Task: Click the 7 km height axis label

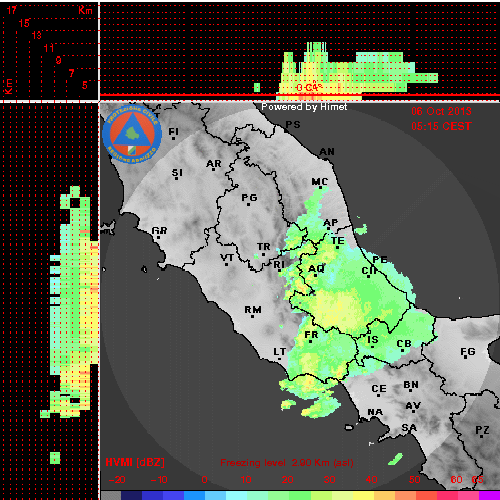Action: [71, 73]
